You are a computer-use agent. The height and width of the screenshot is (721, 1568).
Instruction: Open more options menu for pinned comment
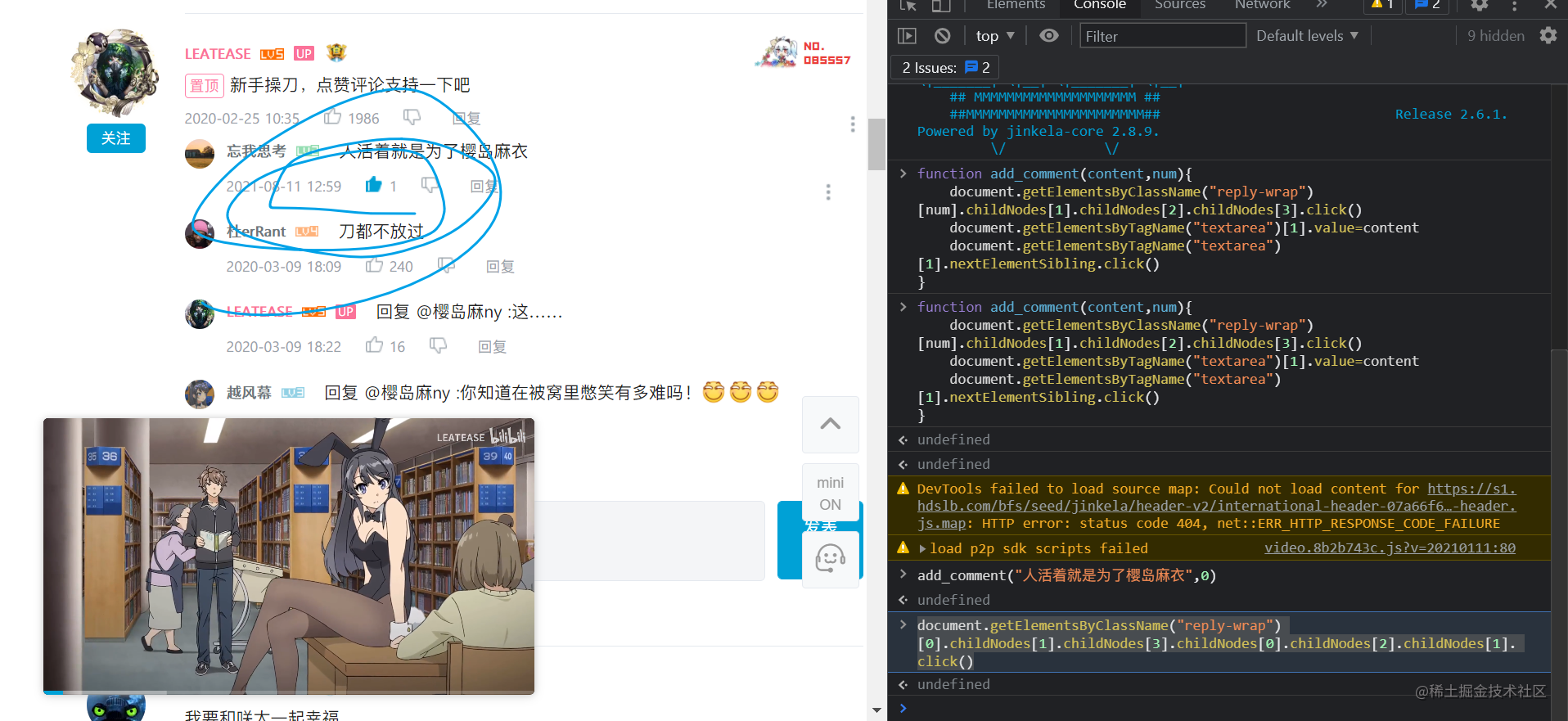click(x=853, y=124)
